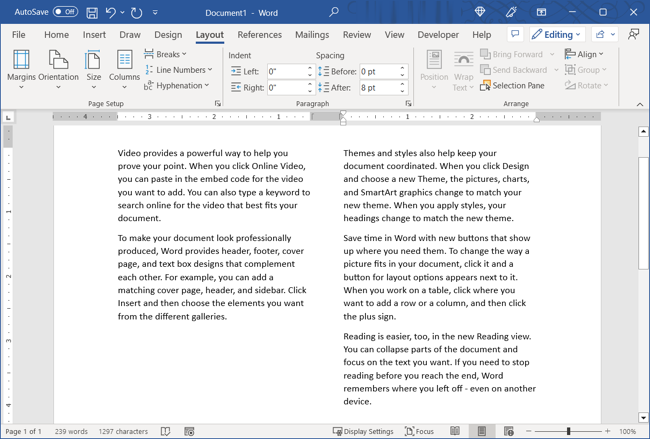
Task: Open the Selection Pane
Action: click(x=511, y=86)
